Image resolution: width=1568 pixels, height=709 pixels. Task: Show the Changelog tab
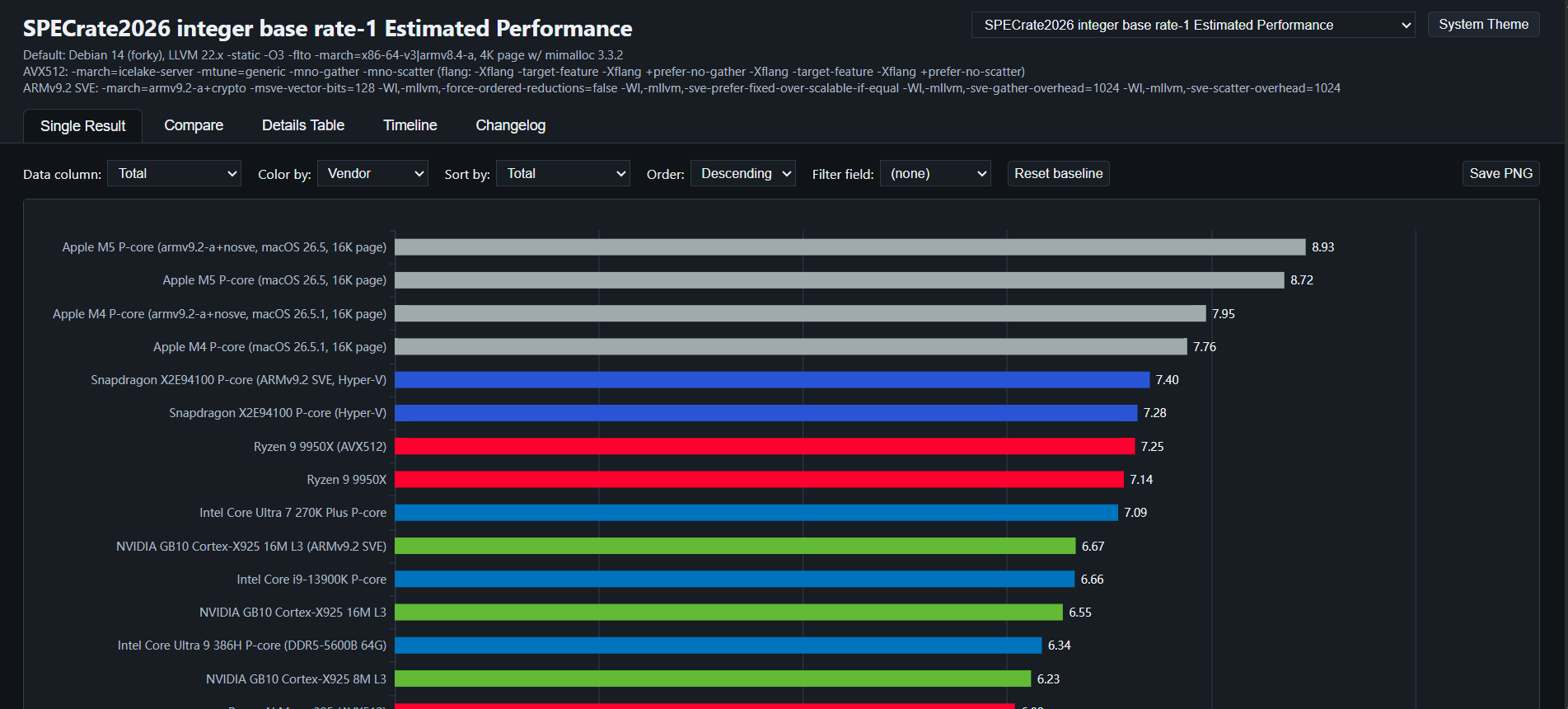510,125
